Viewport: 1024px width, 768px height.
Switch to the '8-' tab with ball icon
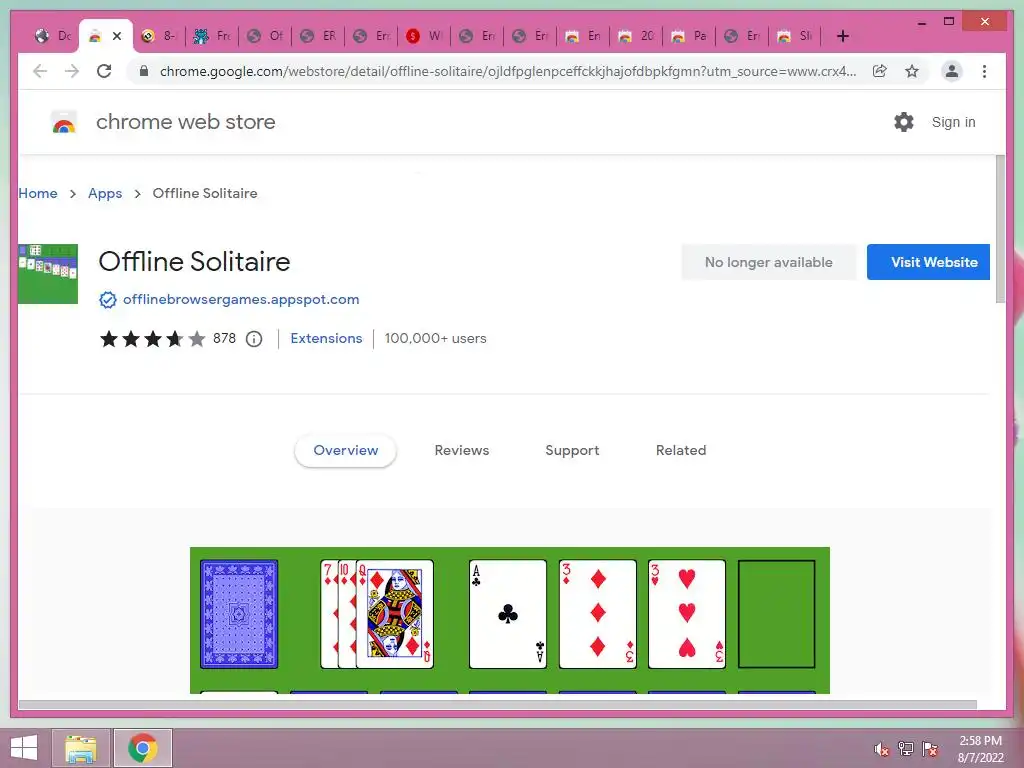coord(159,36)
